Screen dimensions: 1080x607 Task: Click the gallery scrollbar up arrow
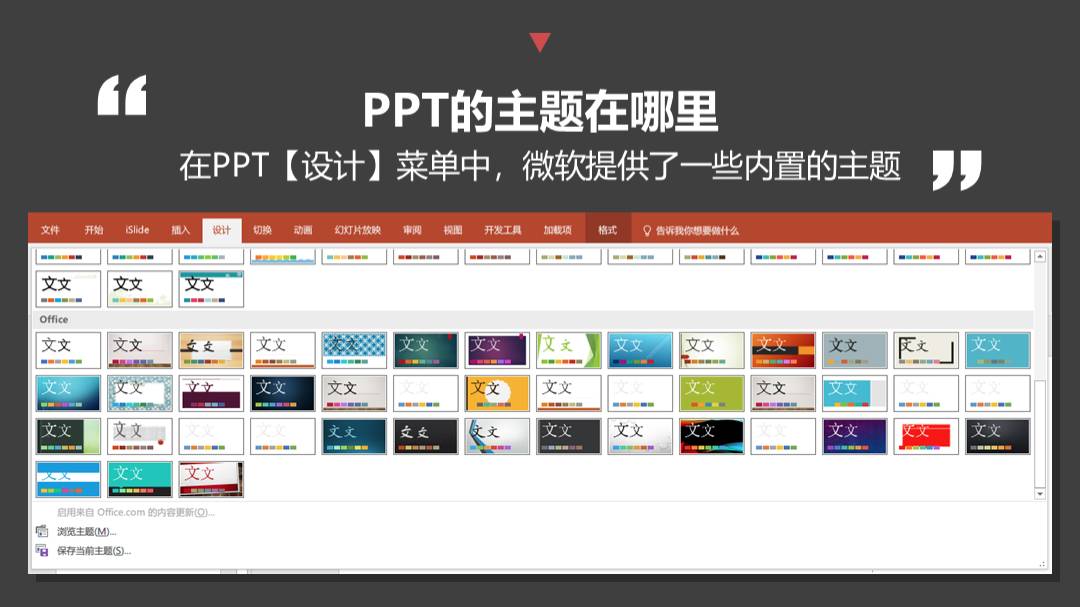point(1040,256)
